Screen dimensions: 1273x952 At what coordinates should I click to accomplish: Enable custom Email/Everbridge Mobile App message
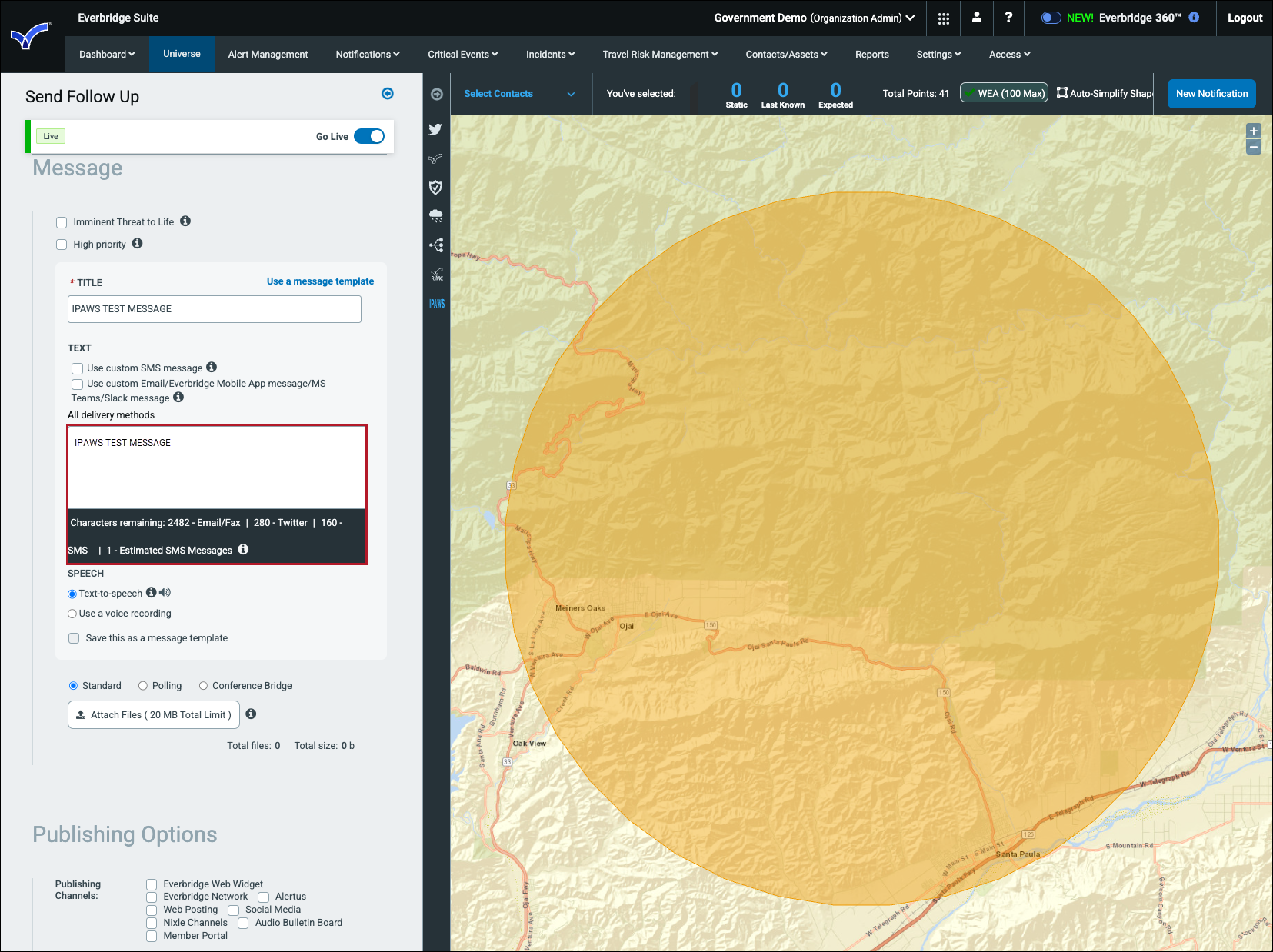point(77,384)
